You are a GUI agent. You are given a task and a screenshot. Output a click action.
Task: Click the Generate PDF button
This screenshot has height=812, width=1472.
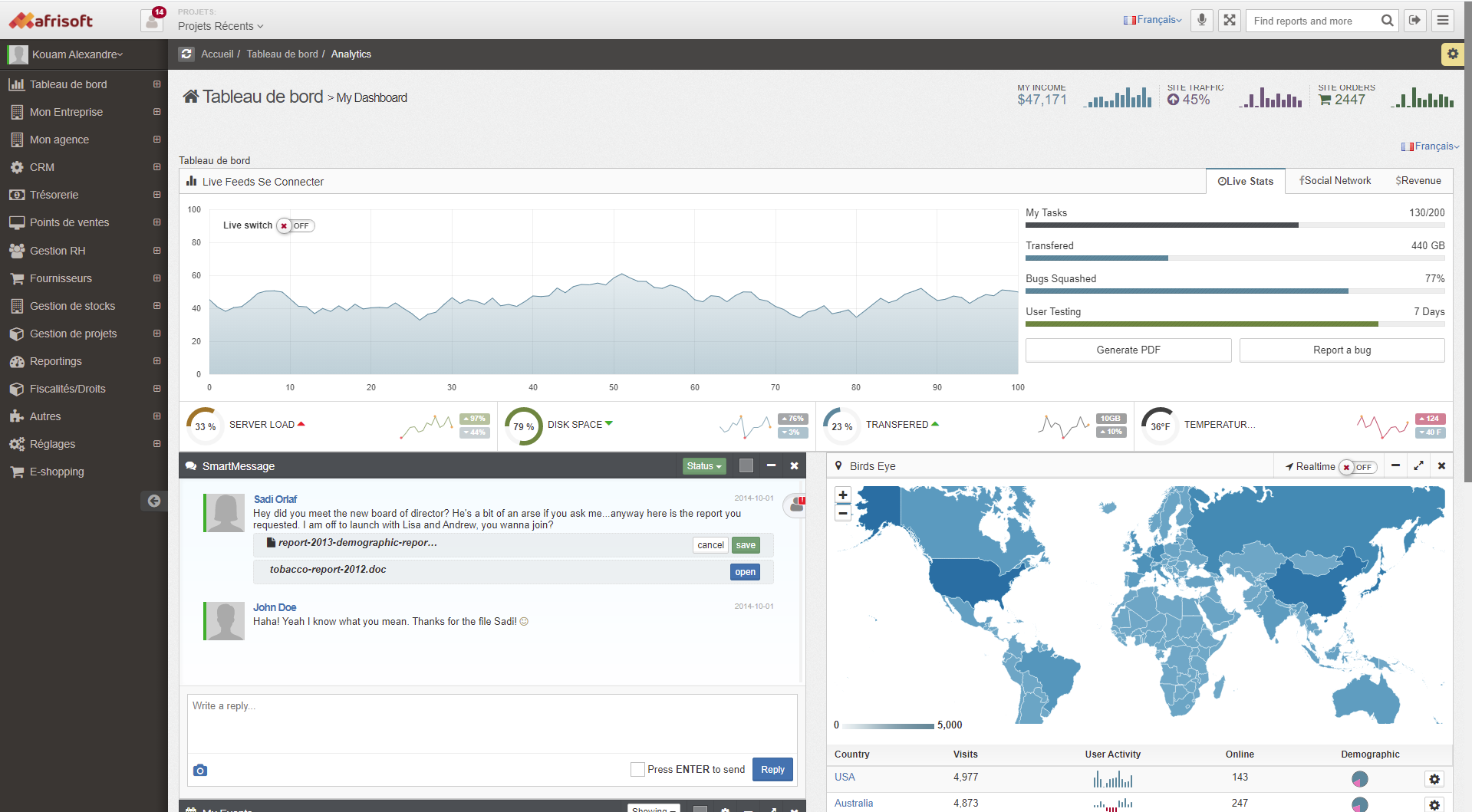point(1128,350)
